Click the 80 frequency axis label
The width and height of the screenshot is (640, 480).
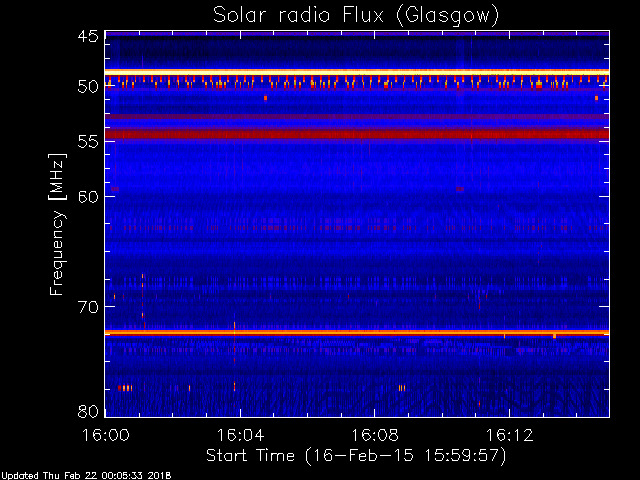click(x=88, y=411)
